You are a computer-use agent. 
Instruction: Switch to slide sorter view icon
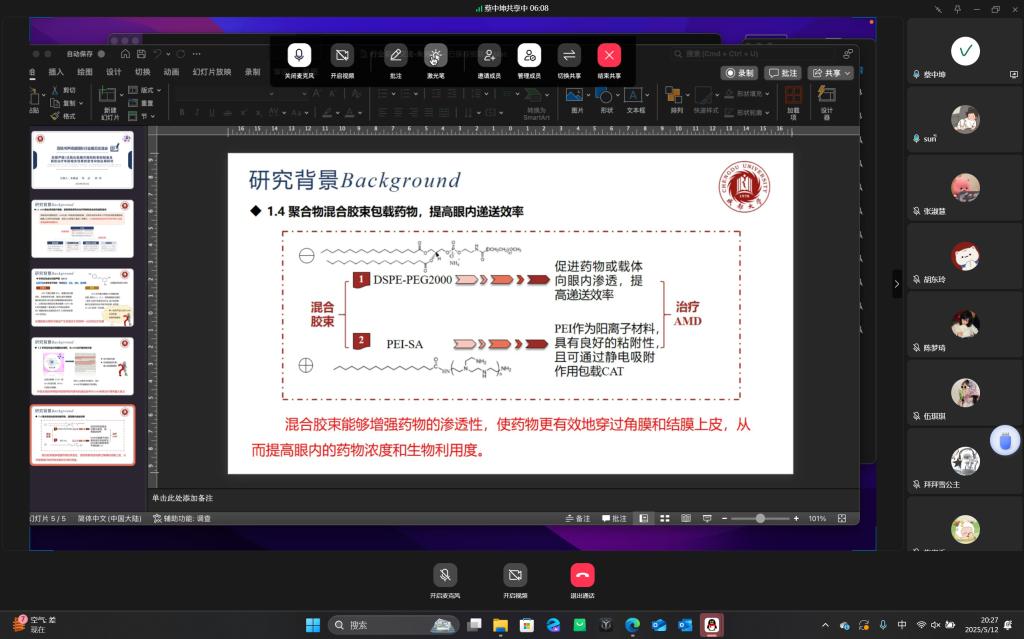665,518
